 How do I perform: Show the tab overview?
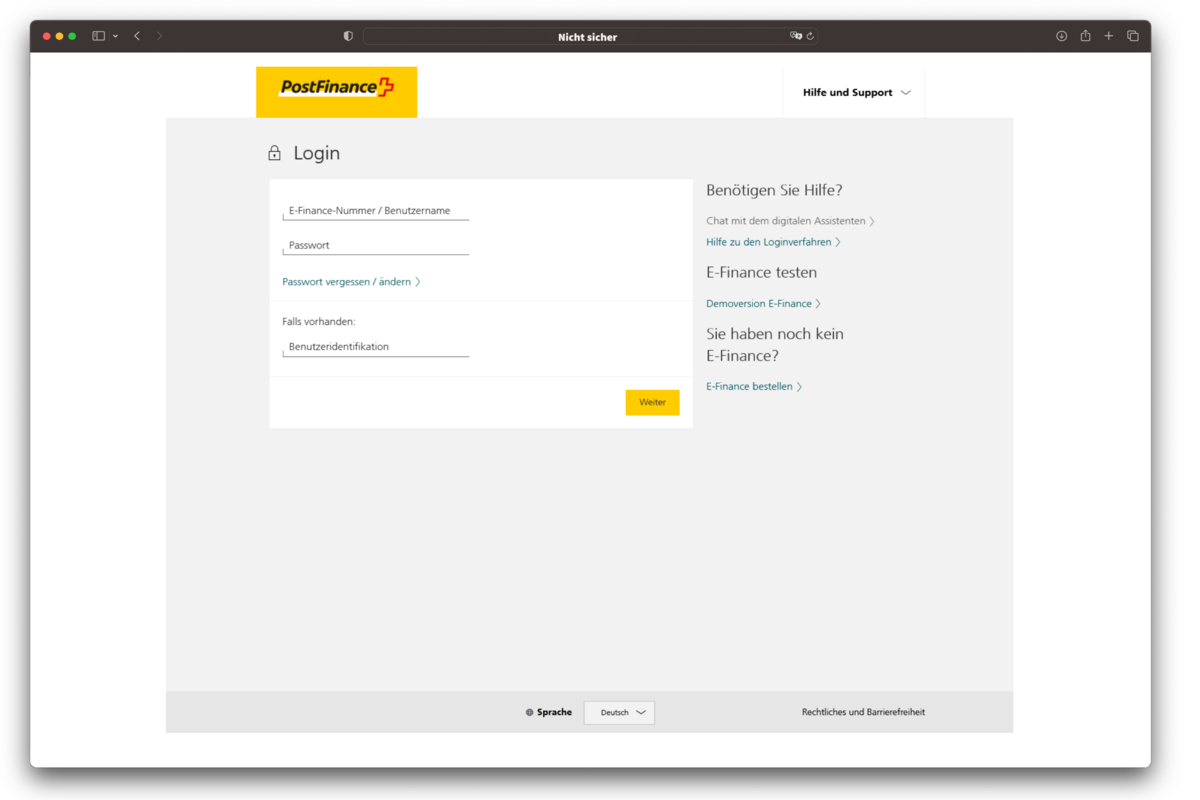[x=1133, y=36]
